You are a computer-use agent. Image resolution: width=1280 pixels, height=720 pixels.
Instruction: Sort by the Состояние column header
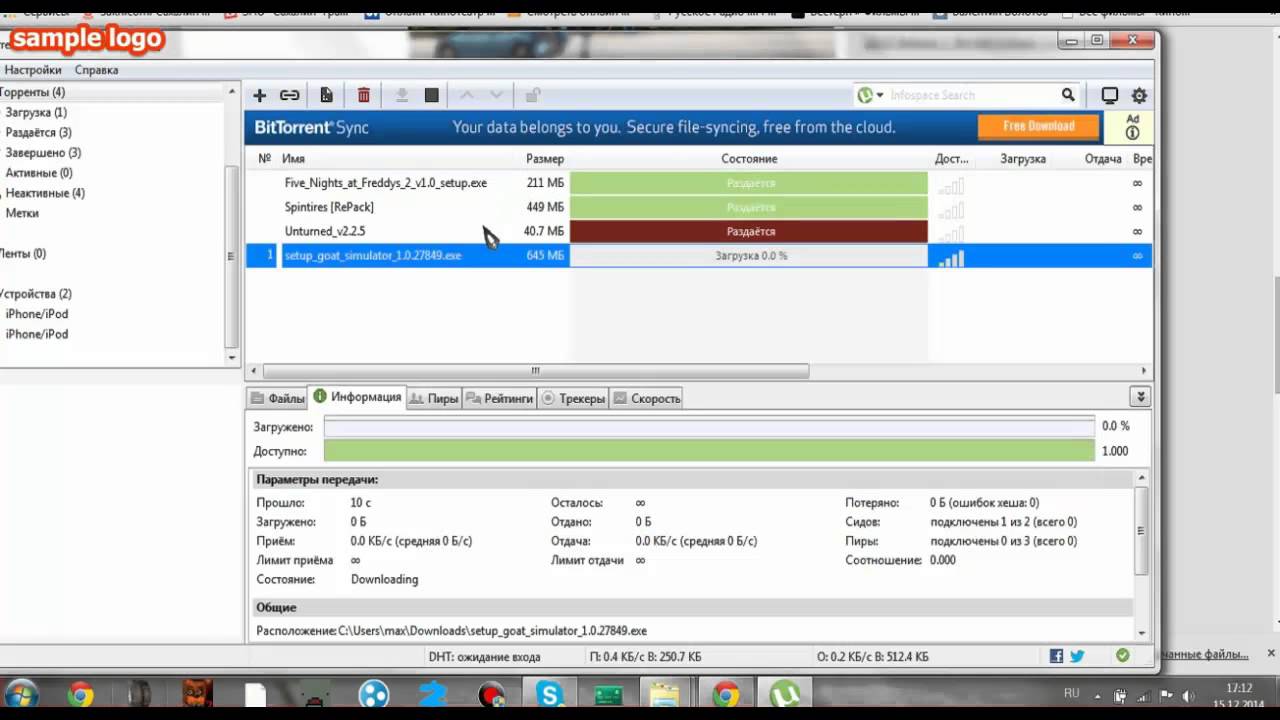click(749, 158)
